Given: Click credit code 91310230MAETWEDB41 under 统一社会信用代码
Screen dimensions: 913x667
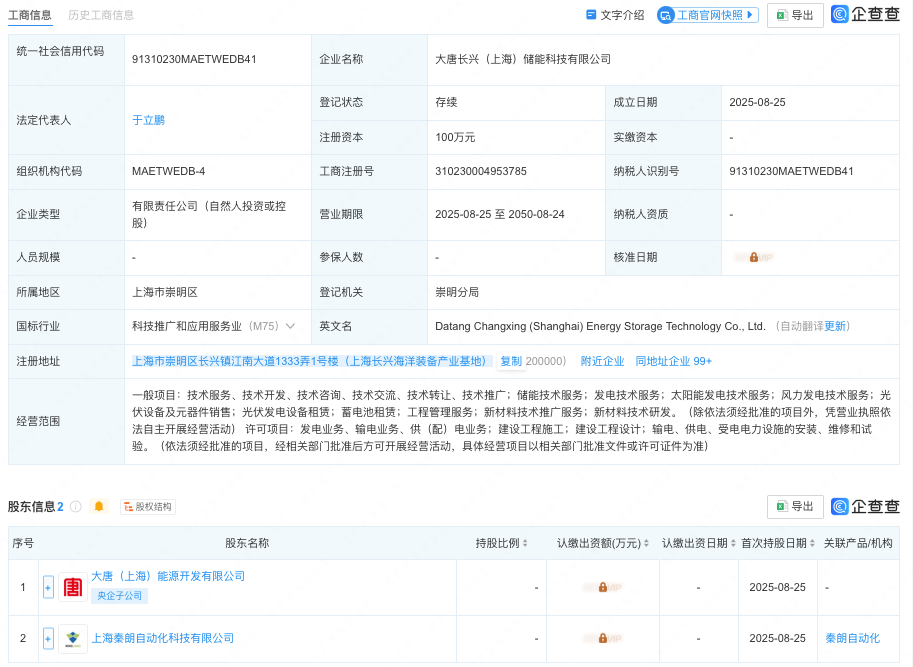Looking at the screenshot, I should [194, 59].
